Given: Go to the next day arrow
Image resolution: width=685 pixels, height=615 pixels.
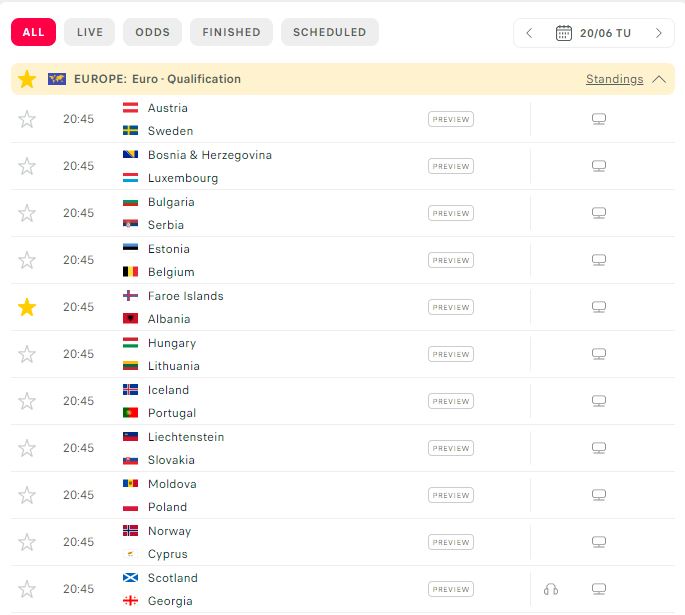Looking at the screenshot, I should (658, 33).
